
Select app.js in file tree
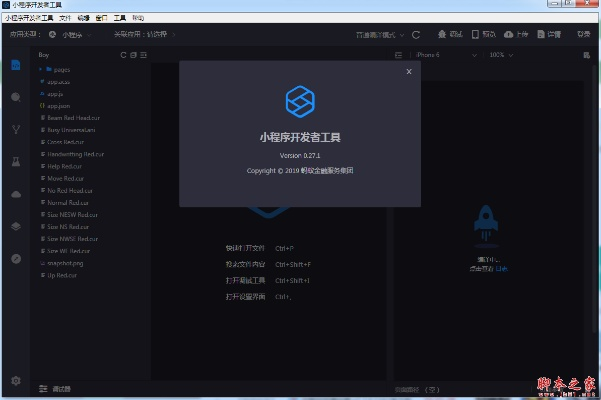click(x=55, y=93)
